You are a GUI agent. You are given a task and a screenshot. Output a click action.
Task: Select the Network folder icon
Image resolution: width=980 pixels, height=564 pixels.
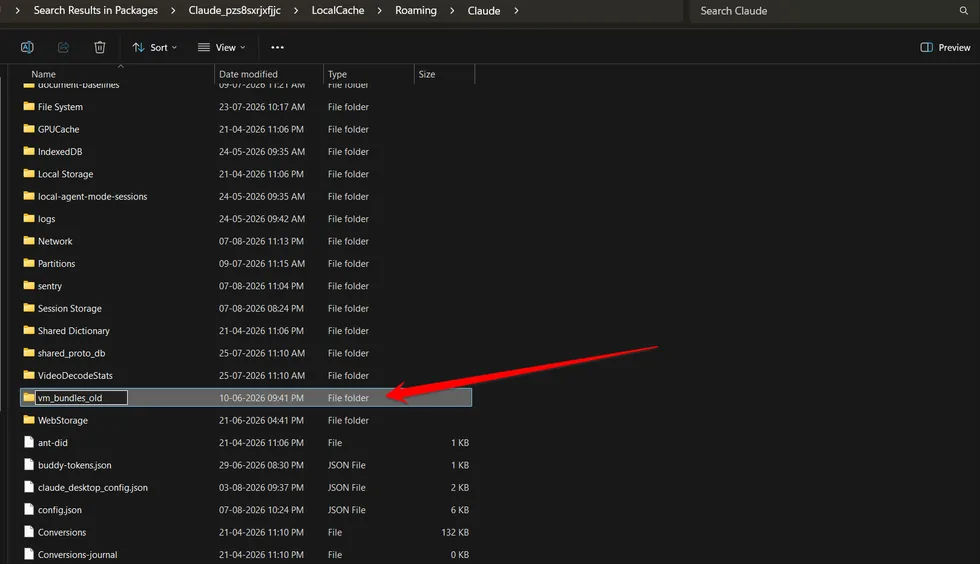pyautogui.click(x=29, y=241)
